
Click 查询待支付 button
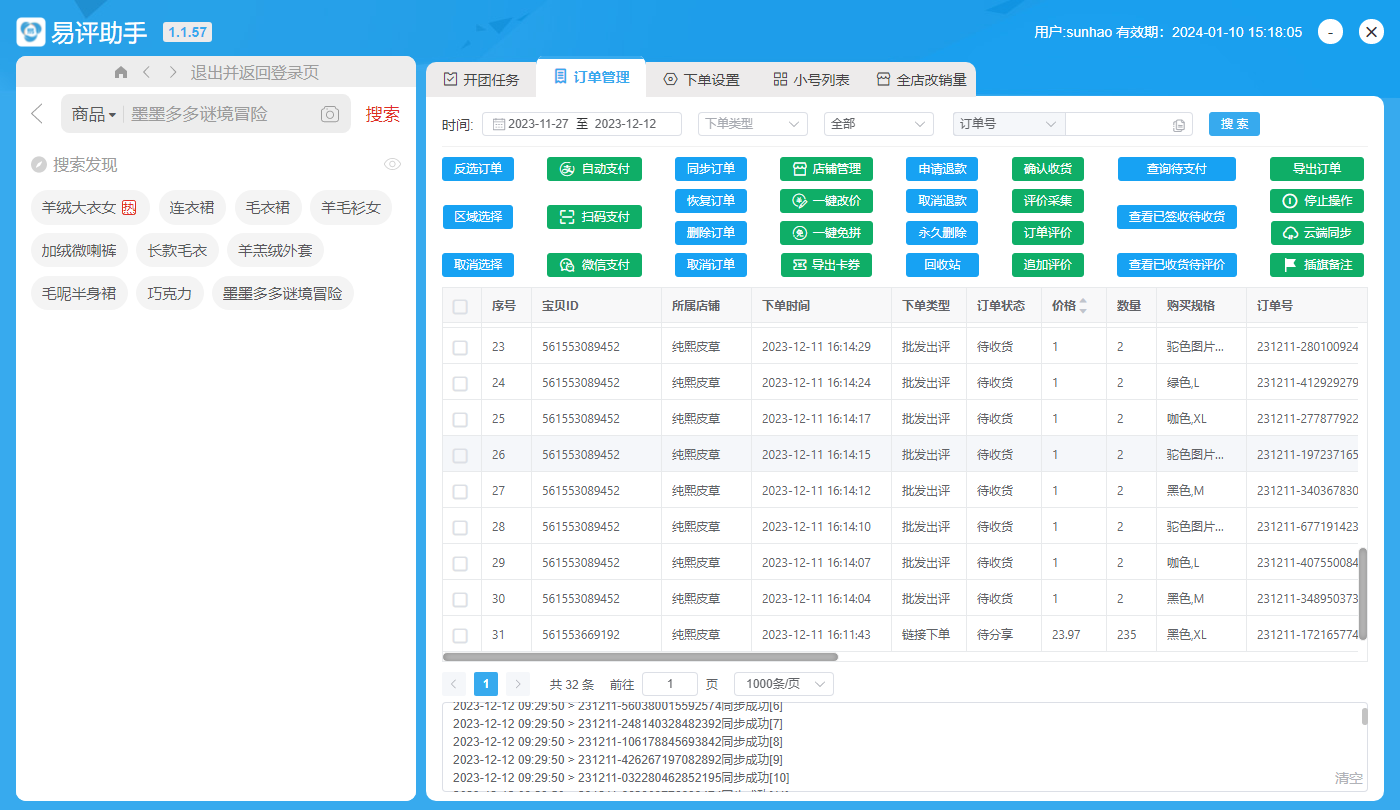pos(1177,169)
